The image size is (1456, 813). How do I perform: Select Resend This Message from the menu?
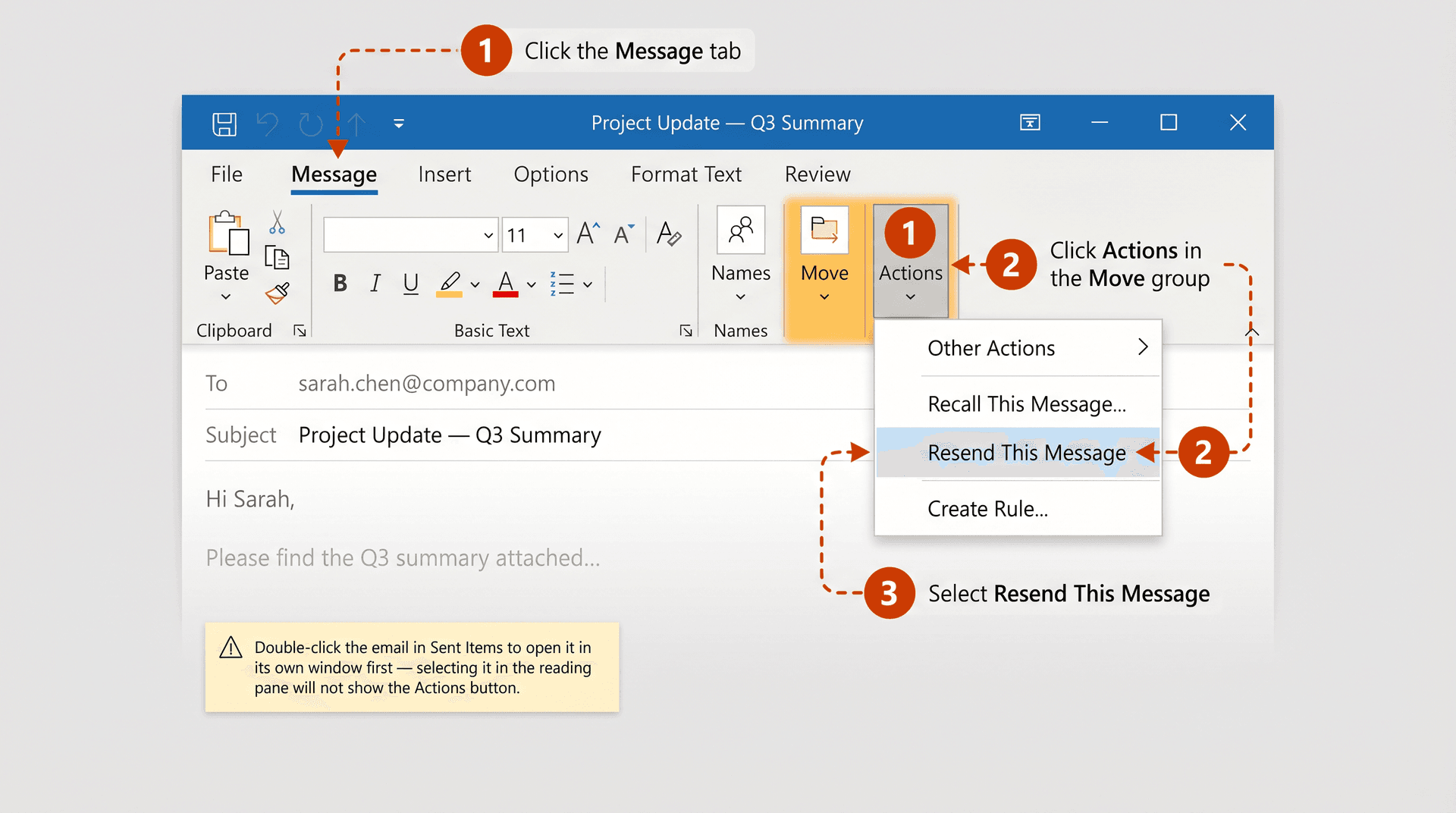click(x=1027, y=452)
